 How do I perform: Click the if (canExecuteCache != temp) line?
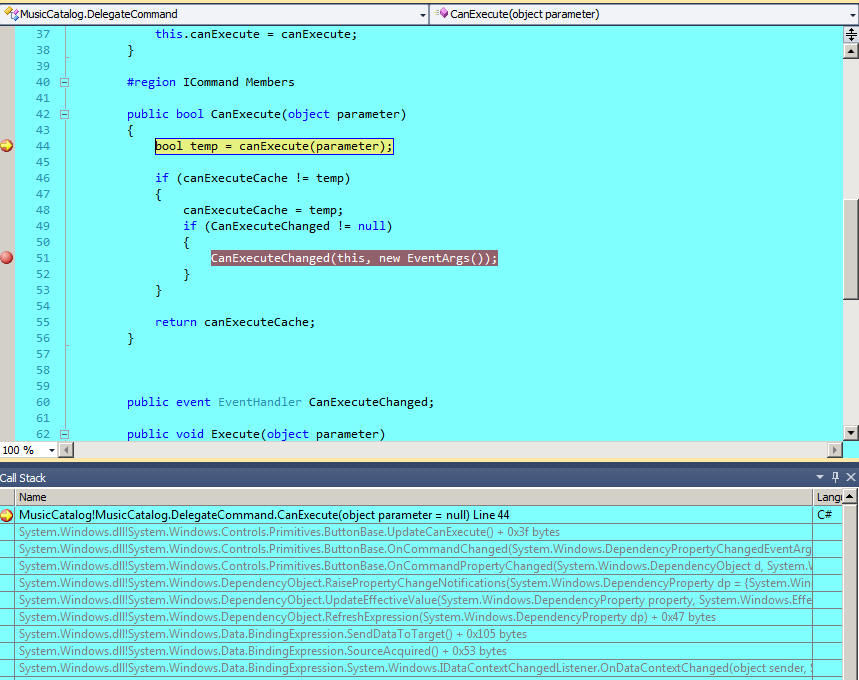pyautogui.click(x=253, y=178)
